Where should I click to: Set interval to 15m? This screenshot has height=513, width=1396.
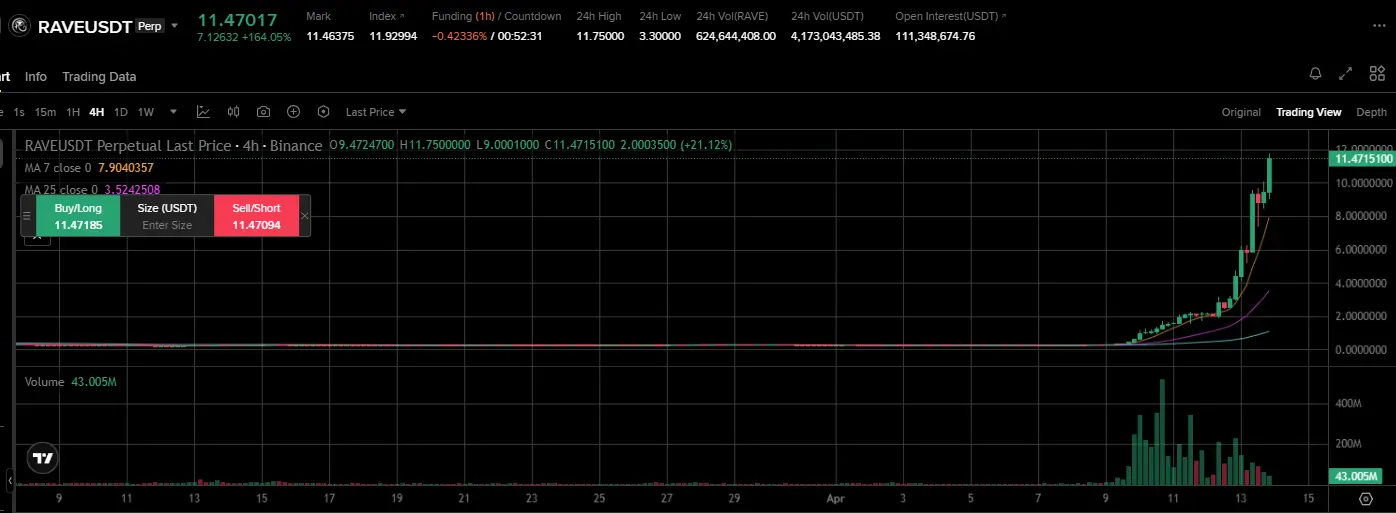[45, 112]
